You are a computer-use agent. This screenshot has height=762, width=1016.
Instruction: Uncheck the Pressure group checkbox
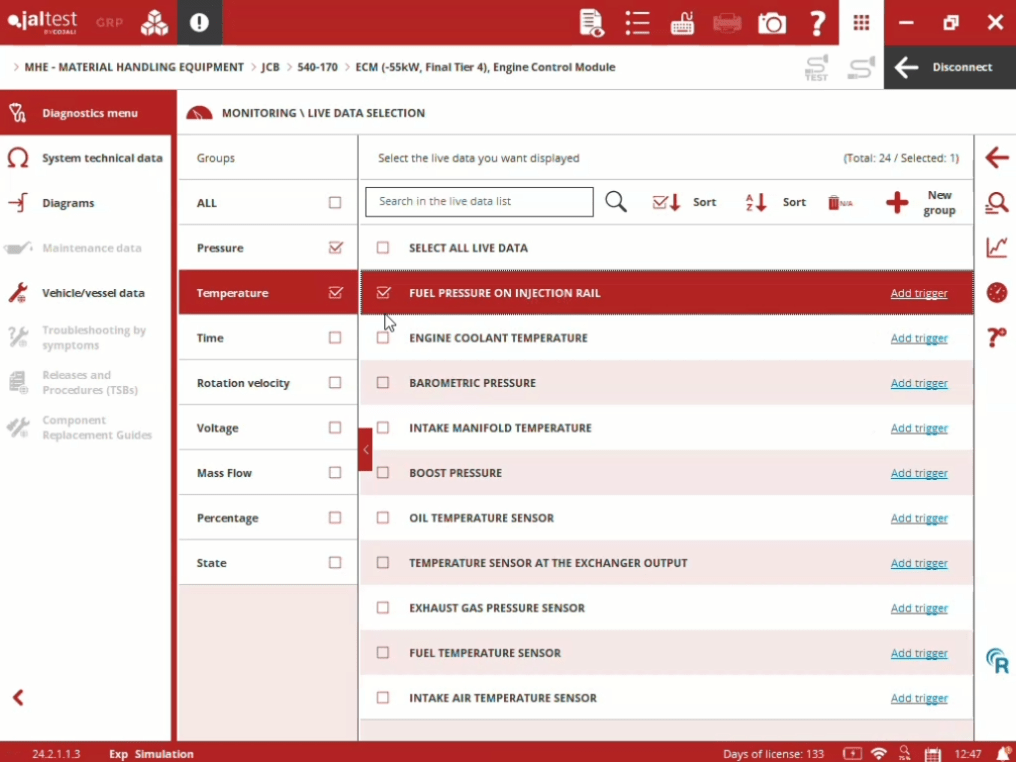pos(335,248)
